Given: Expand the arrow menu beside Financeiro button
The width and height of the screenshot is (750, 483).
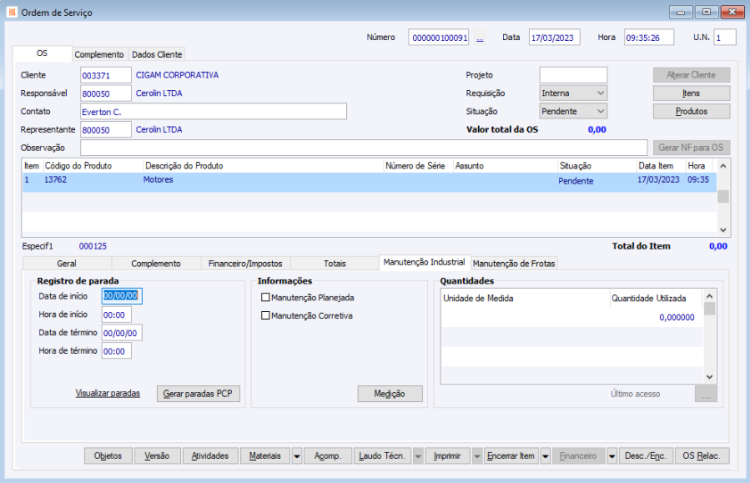Looking at the screenshot, I should (x=611, y=456).
